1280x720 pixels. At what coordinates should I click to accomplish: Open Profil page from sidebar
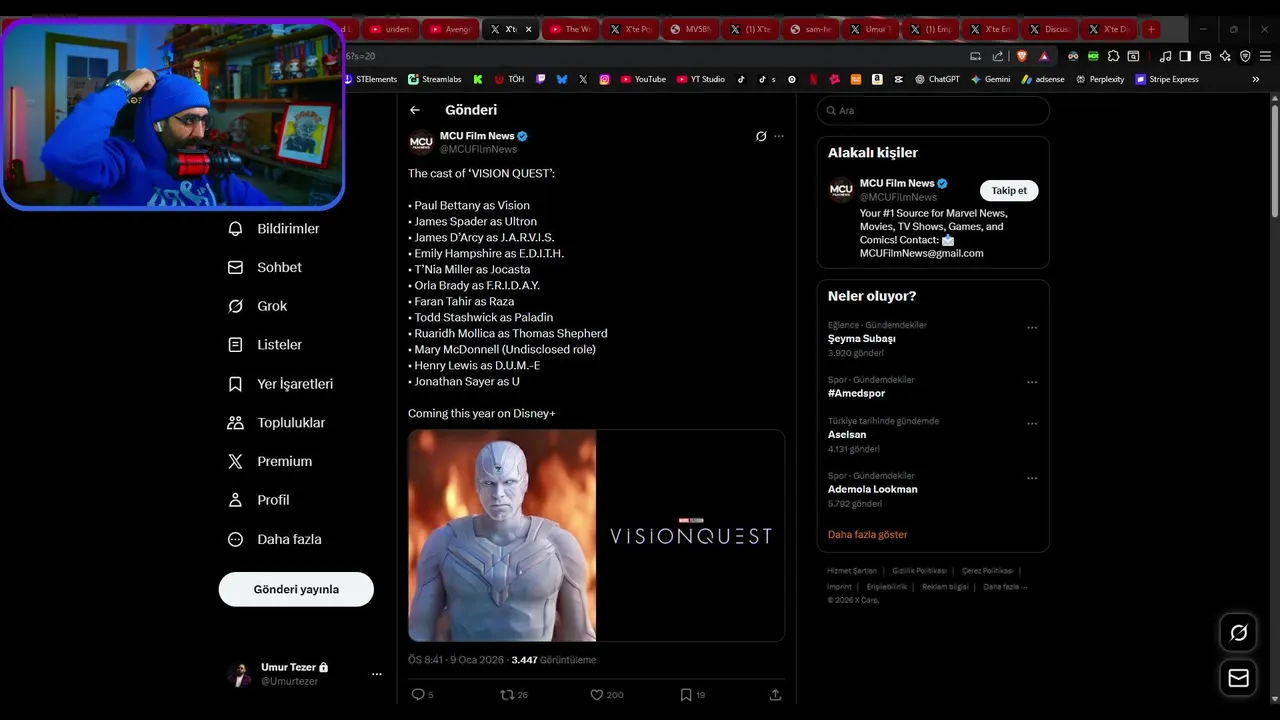pyautogui.click(x=259, y=500)
